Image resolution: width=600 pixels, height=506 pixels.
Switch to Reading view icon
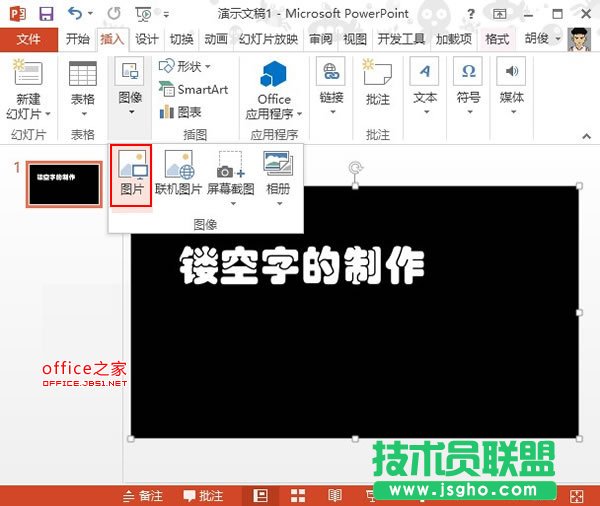coord(335,496)
